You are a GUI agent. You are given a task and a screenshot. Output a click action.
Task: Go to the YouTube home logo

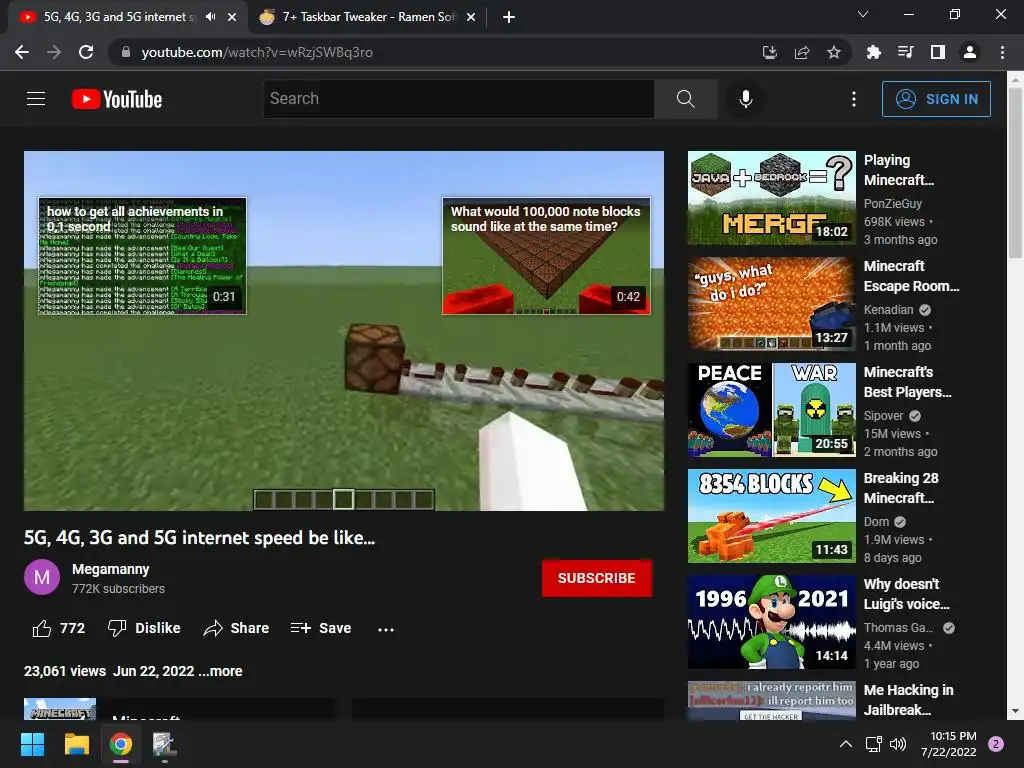[117, 99]
